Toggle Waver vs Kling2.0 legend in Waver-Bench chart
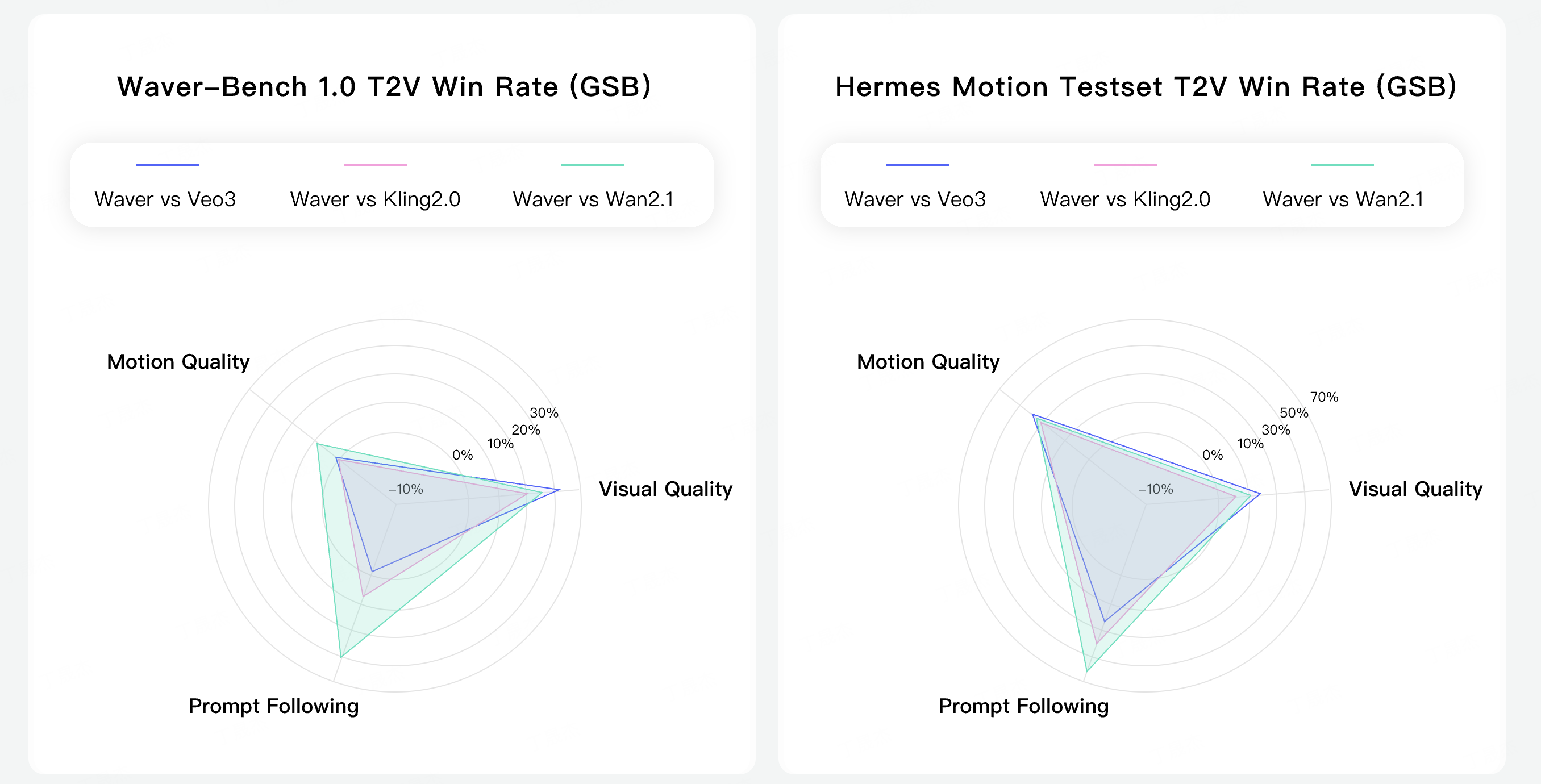 (375, 199)
